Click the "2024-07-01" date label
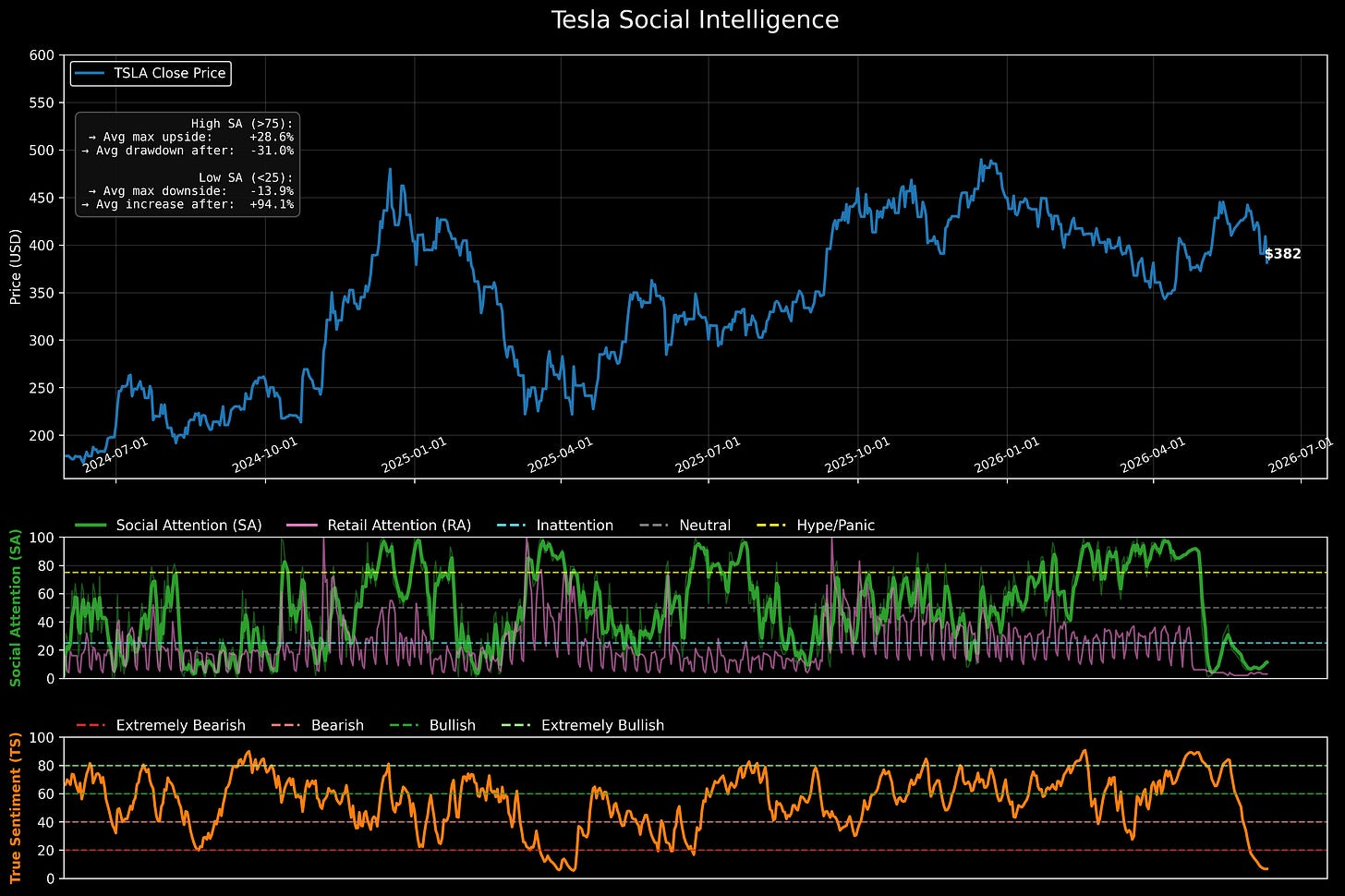 (x=115, y=455)
